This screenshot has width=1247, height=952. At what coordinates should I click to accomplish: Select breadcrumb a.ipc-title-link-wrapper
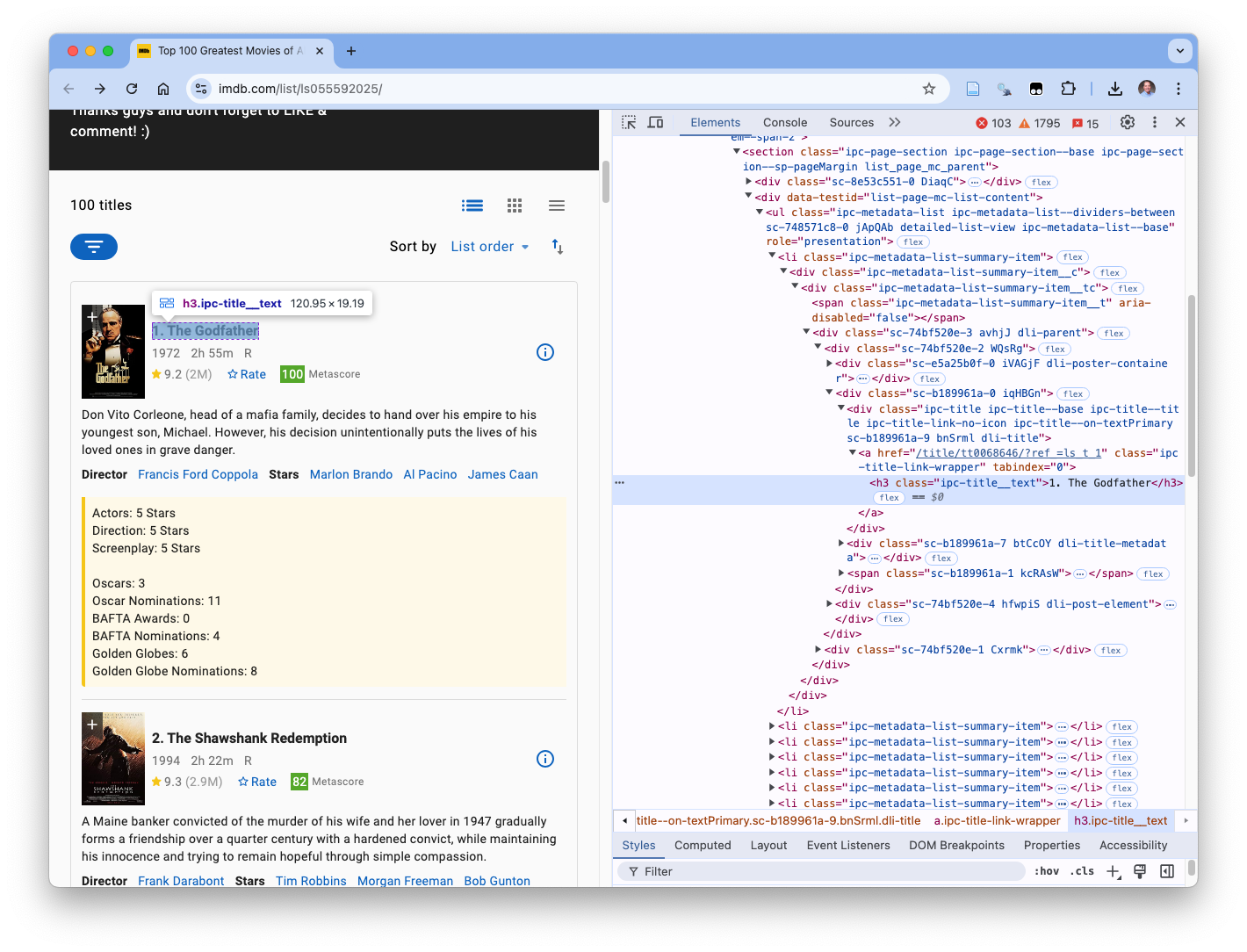(997, 821)
